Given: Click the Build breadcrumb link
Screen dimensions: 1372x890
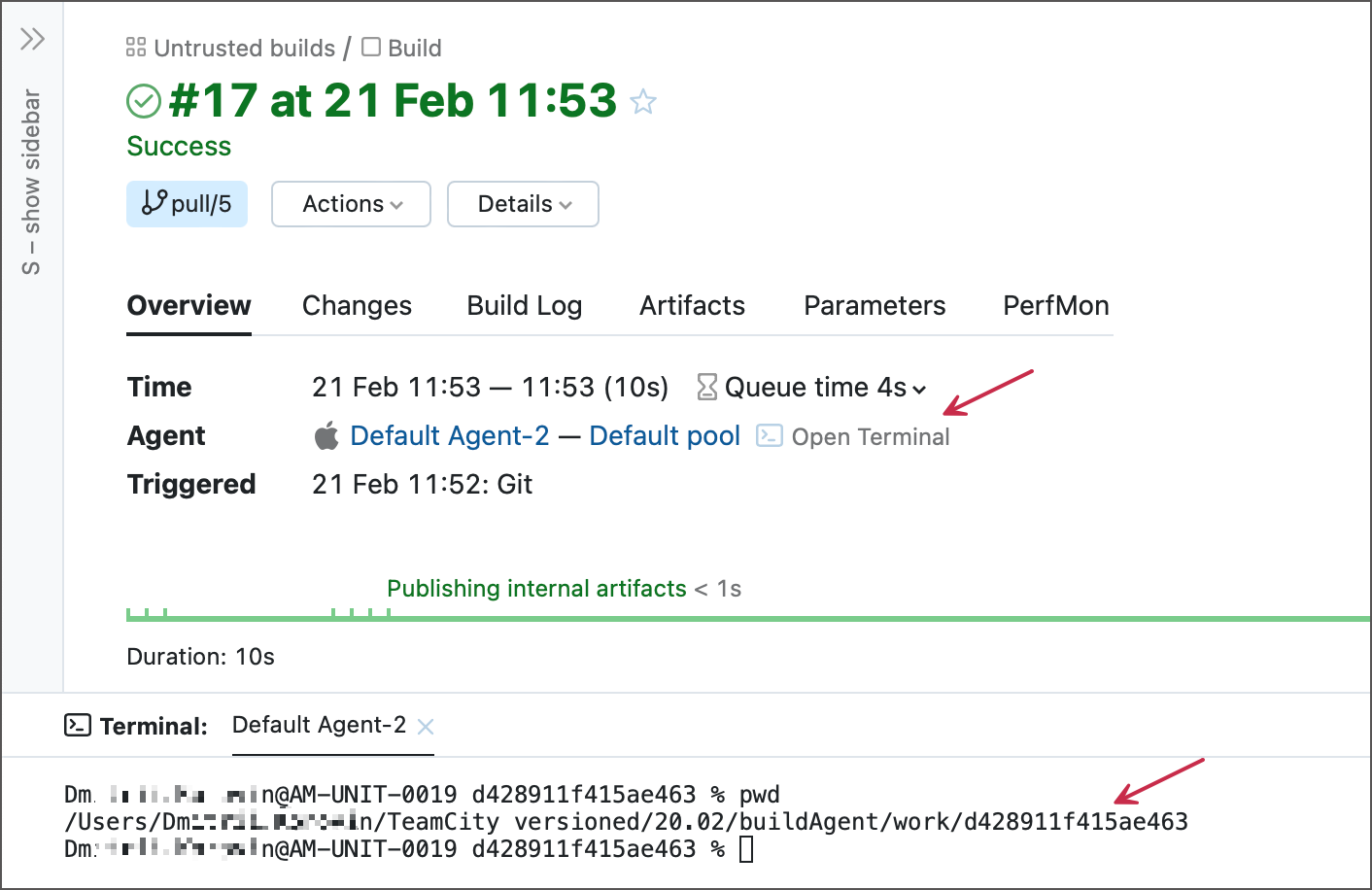Looking at the screenshot, I should click(x=414, y=49).
